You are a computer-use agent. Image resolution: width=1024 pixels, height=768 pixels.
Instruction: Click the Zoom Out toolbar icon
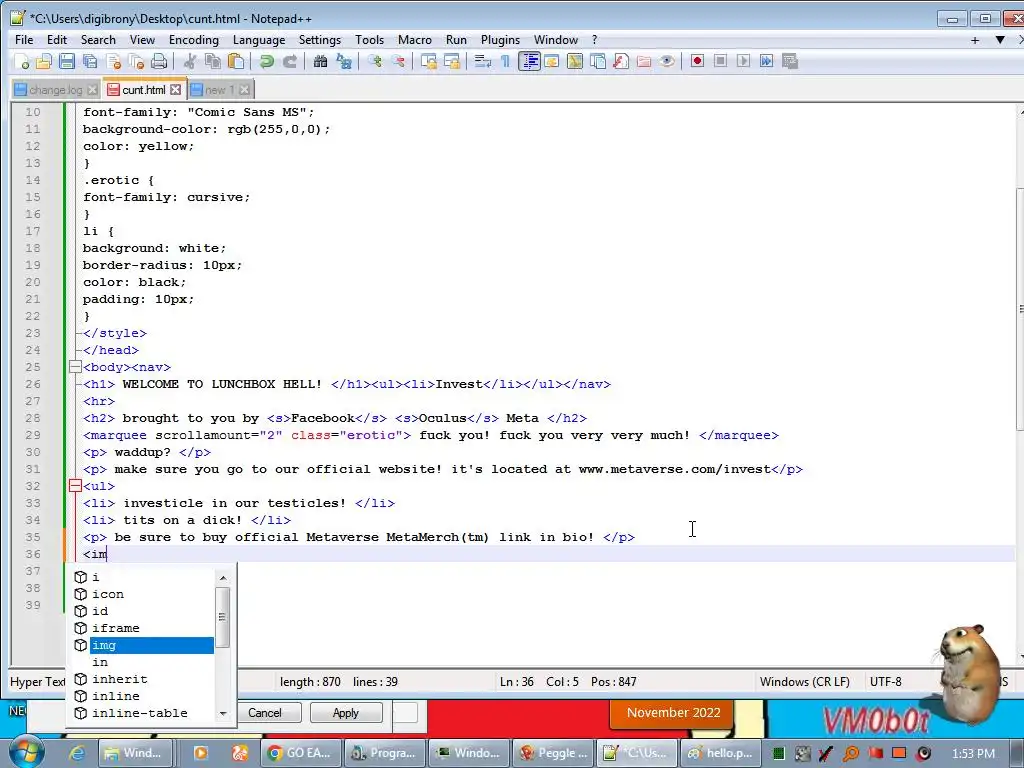[398, 61]
